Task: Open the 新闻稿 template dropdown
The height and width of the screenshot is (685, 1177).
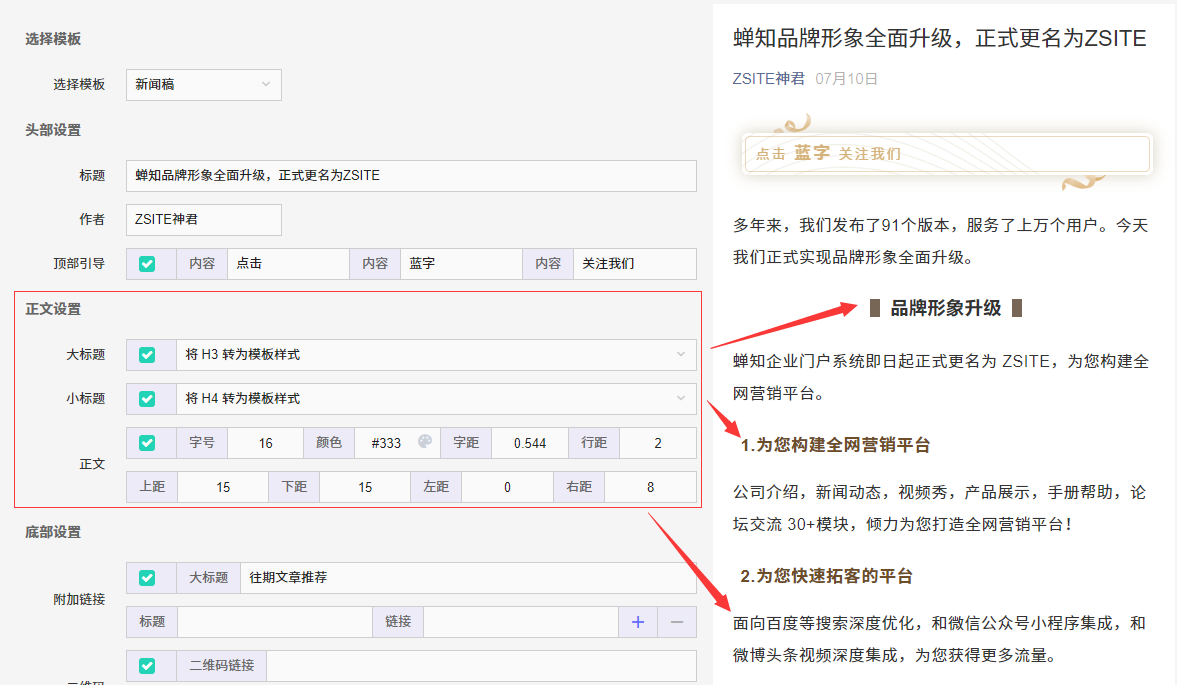Action: (x=203, y=85)
